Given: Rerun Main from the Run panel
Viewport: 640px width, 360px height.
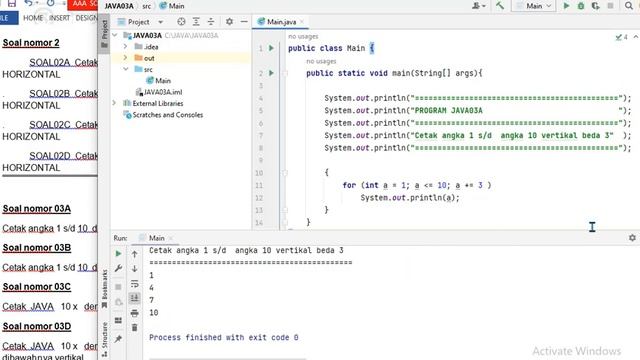Looking at the screenshot, I should point(118,253).
